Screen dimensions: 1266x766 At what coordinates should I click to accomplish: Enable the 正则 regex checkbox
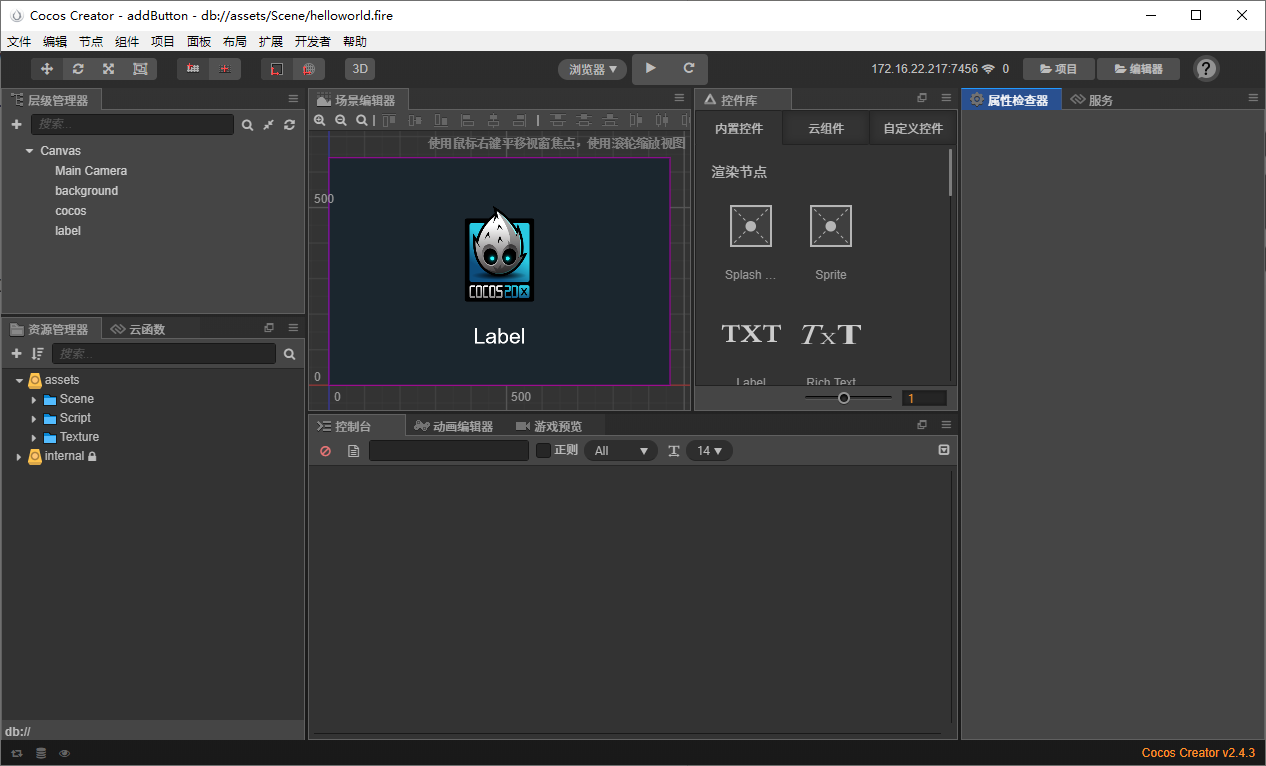(x=544, y=451)
